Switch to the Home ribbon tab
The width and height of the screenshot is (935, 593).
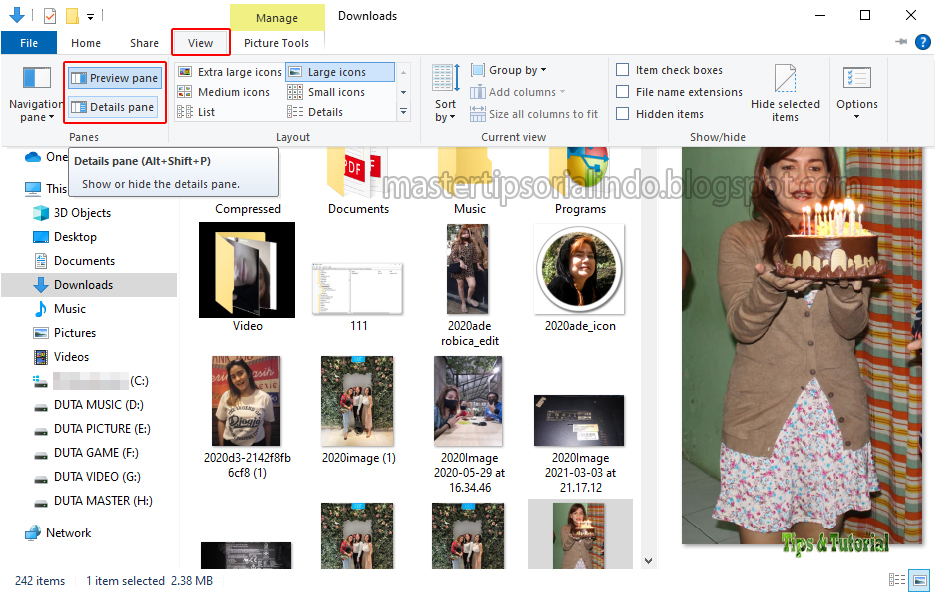coord(85,43)
